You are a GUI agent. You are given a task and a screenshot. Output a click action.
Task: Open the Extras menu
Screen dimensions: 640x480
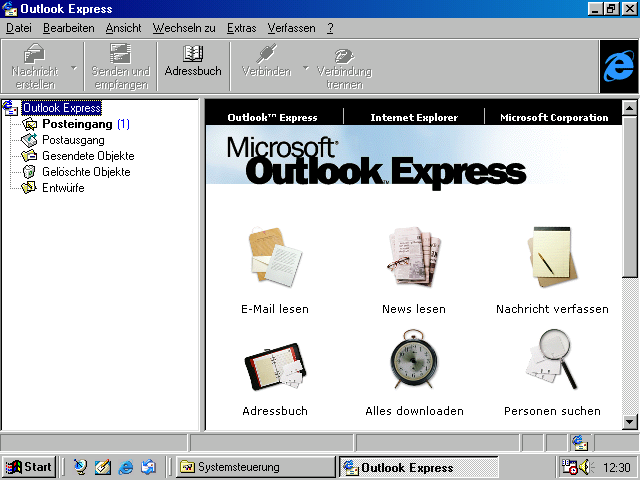(x=242, y=28)
